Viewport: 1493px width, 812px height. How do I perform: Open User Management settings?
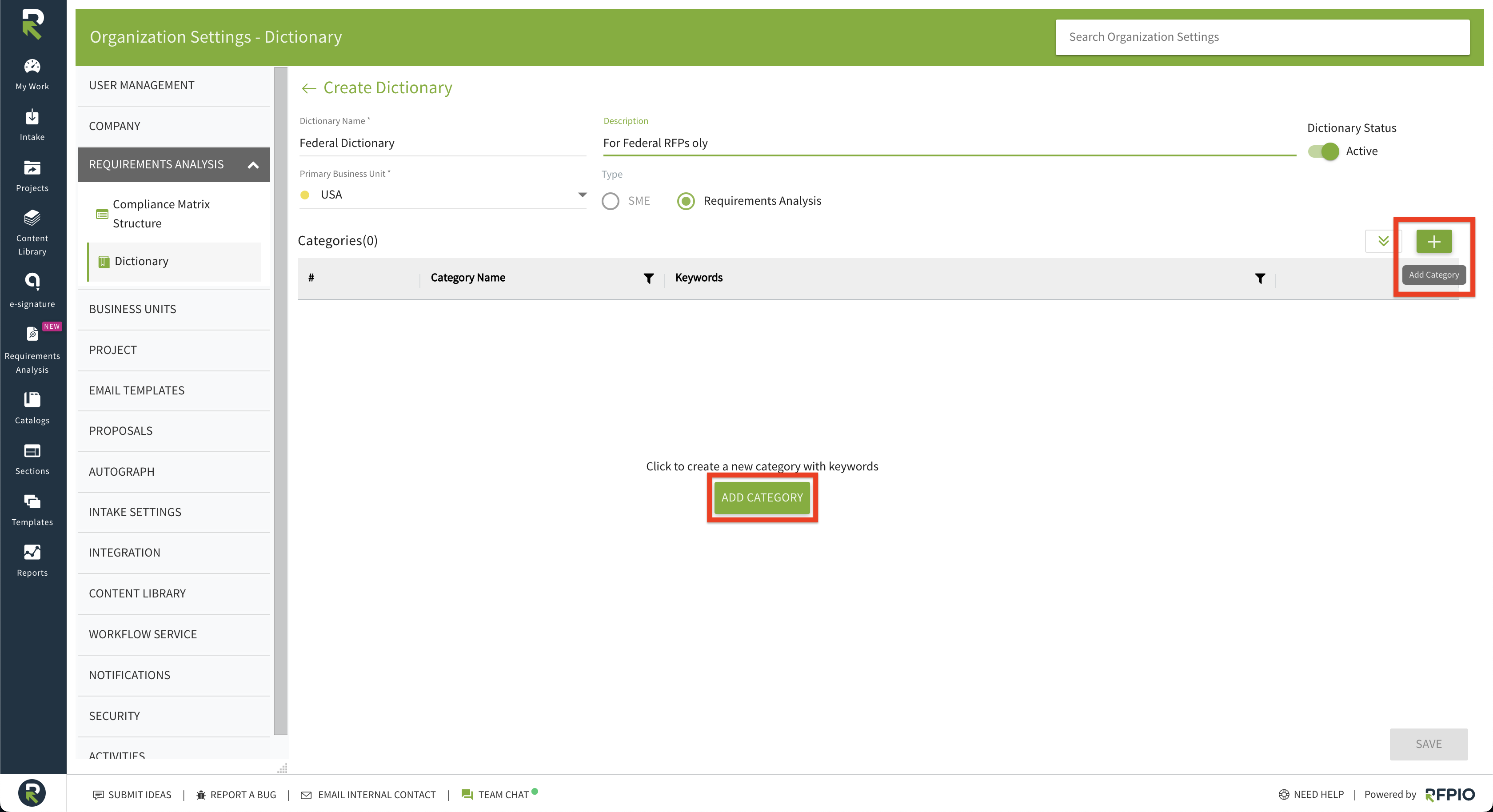coord(174,86)
